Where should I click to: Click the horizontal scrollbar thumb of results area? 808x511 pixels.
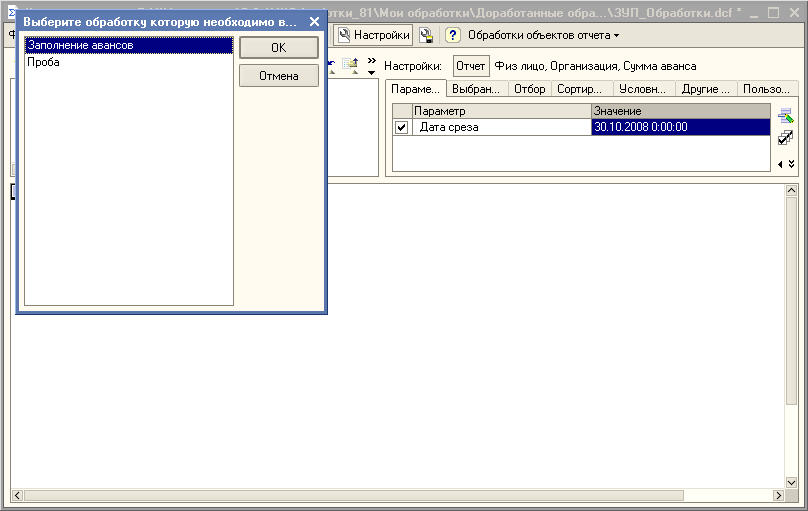pos(354,495)
